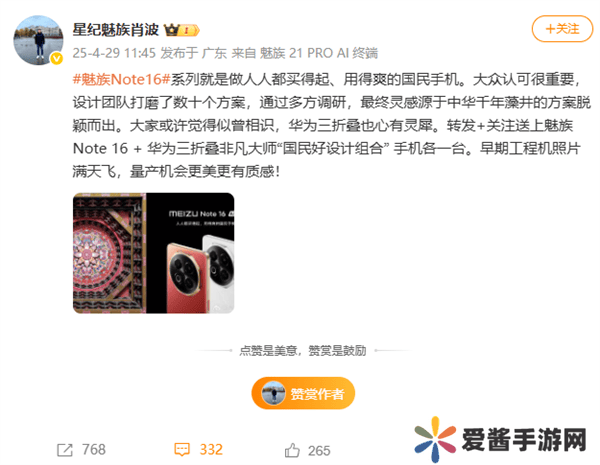The image size is (600, 465).
Task: Open comments via the speech bubble icon
Action: [x=182, y=449]
